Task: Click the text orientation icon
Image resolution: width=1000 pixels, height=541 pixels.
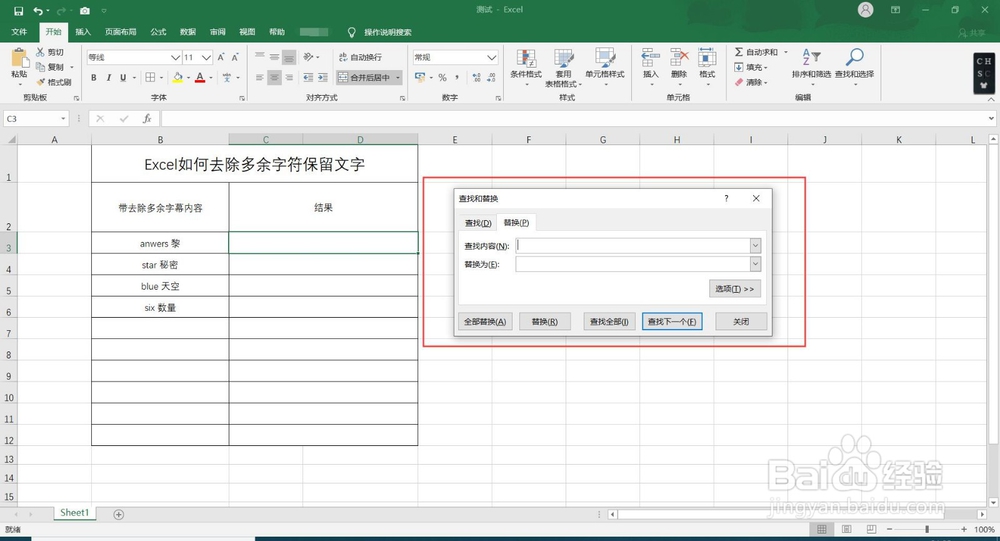Action: 309,57
